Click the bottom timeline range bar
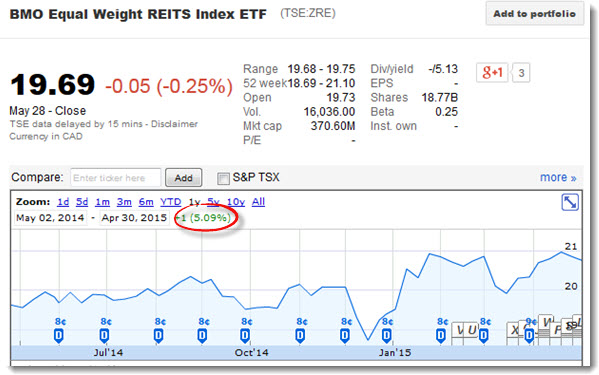 (x=296, y=352)
